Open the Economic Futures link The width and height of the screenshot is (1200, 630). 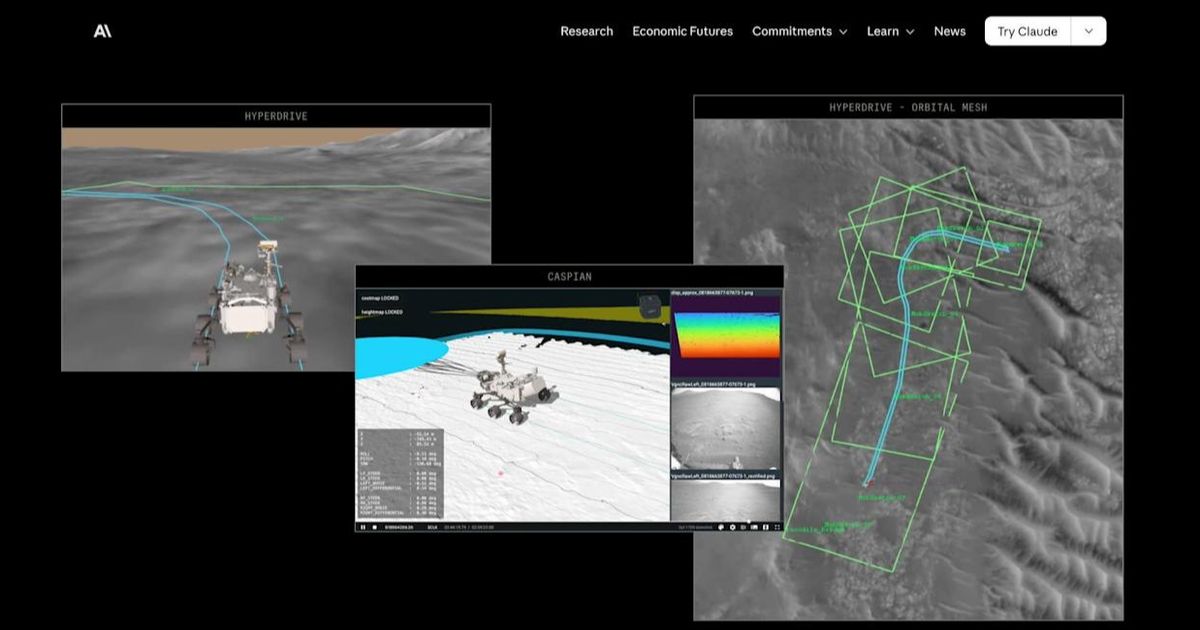click(682, 31)
